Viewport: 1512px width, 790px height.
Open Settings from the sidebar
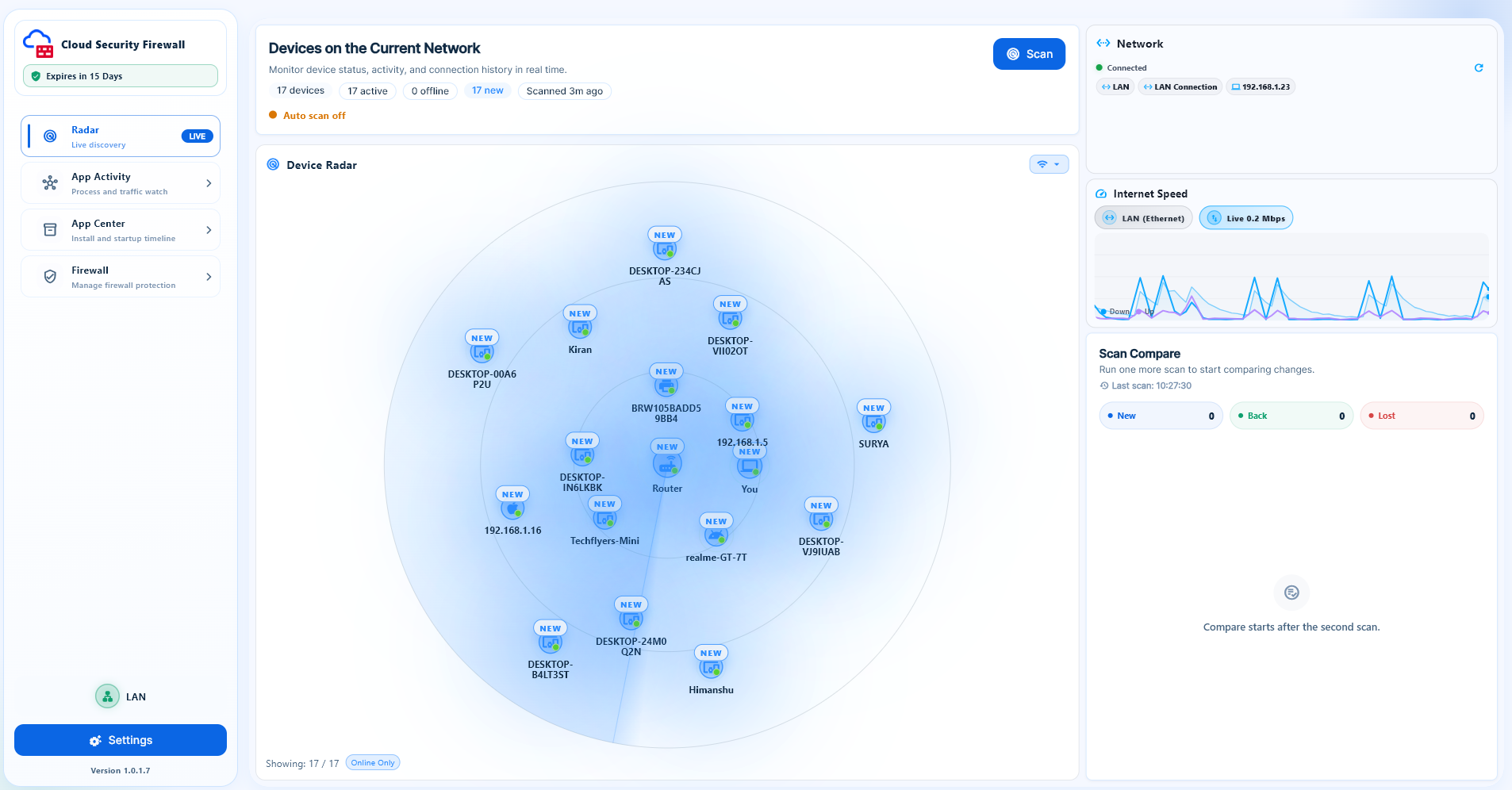pos(121,740)
